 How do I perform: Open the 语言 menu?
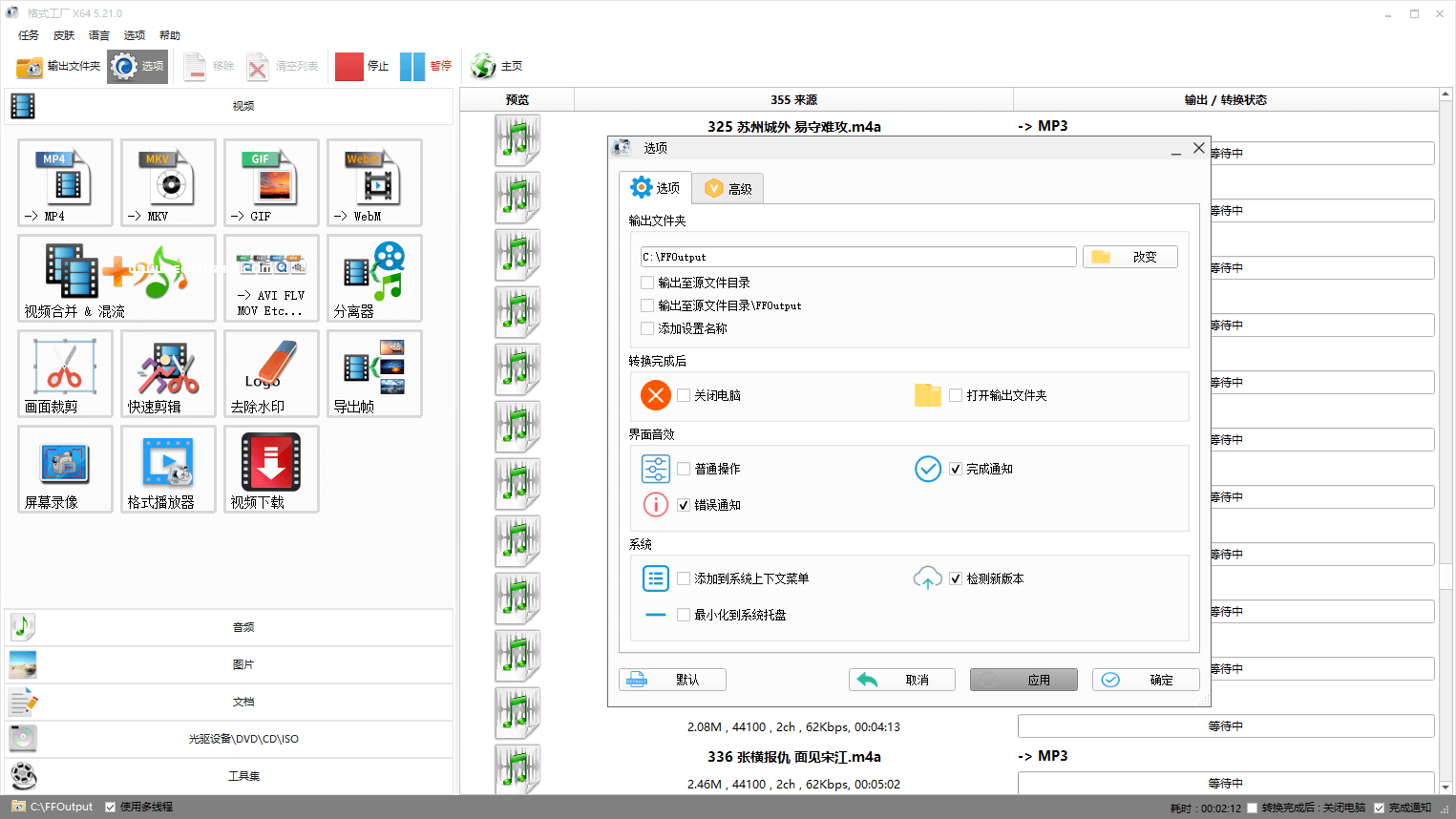point(98,34)
